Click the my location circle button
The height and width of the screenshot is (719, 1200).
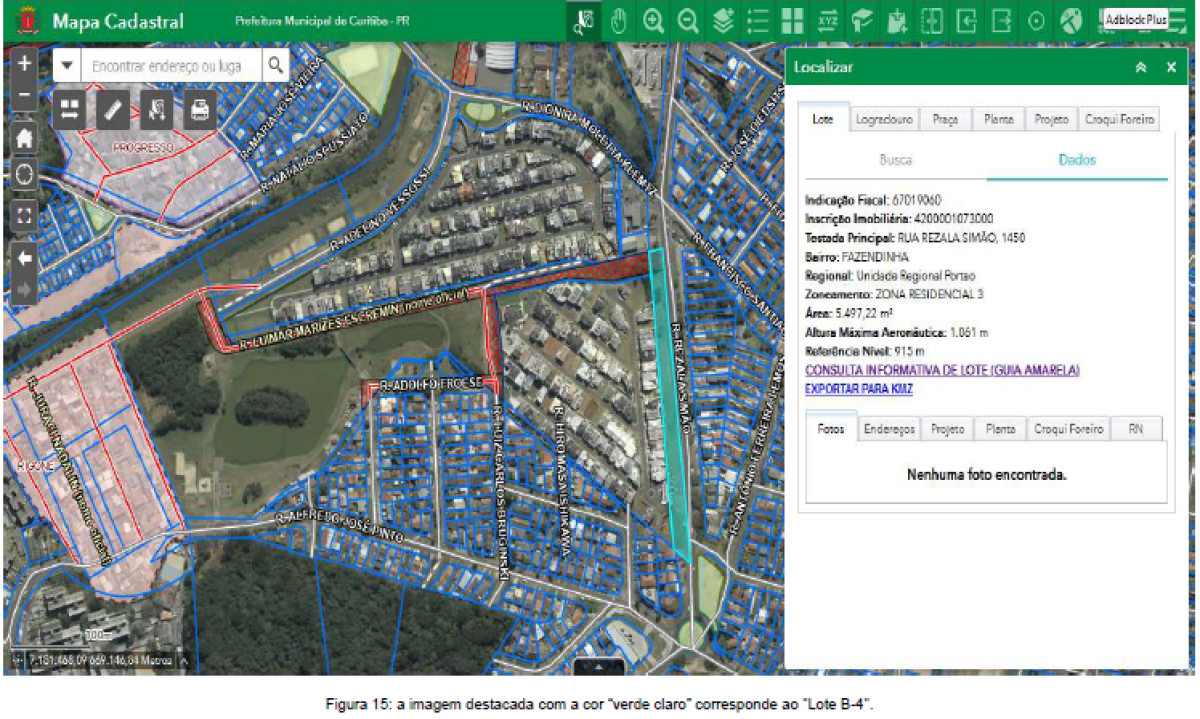click(x=25, y=174)
